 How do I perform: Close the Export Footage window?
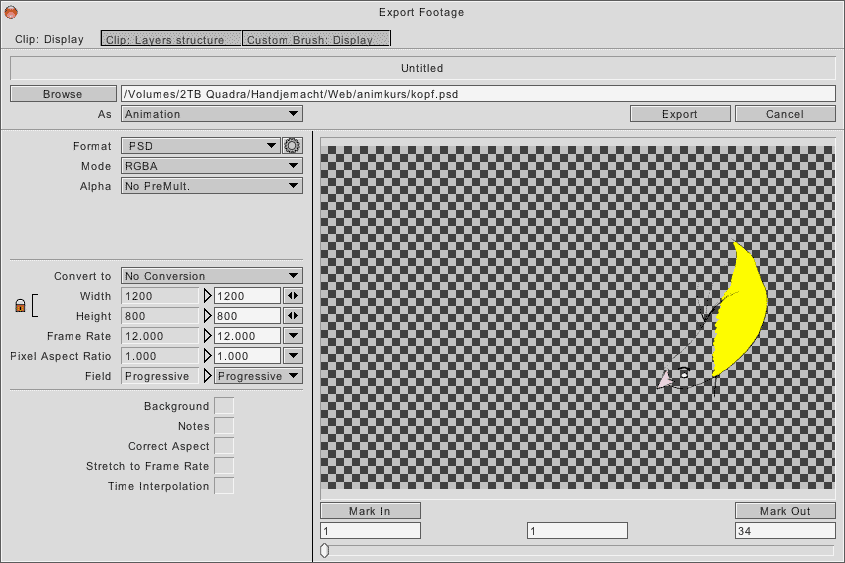tap(11, 12)
